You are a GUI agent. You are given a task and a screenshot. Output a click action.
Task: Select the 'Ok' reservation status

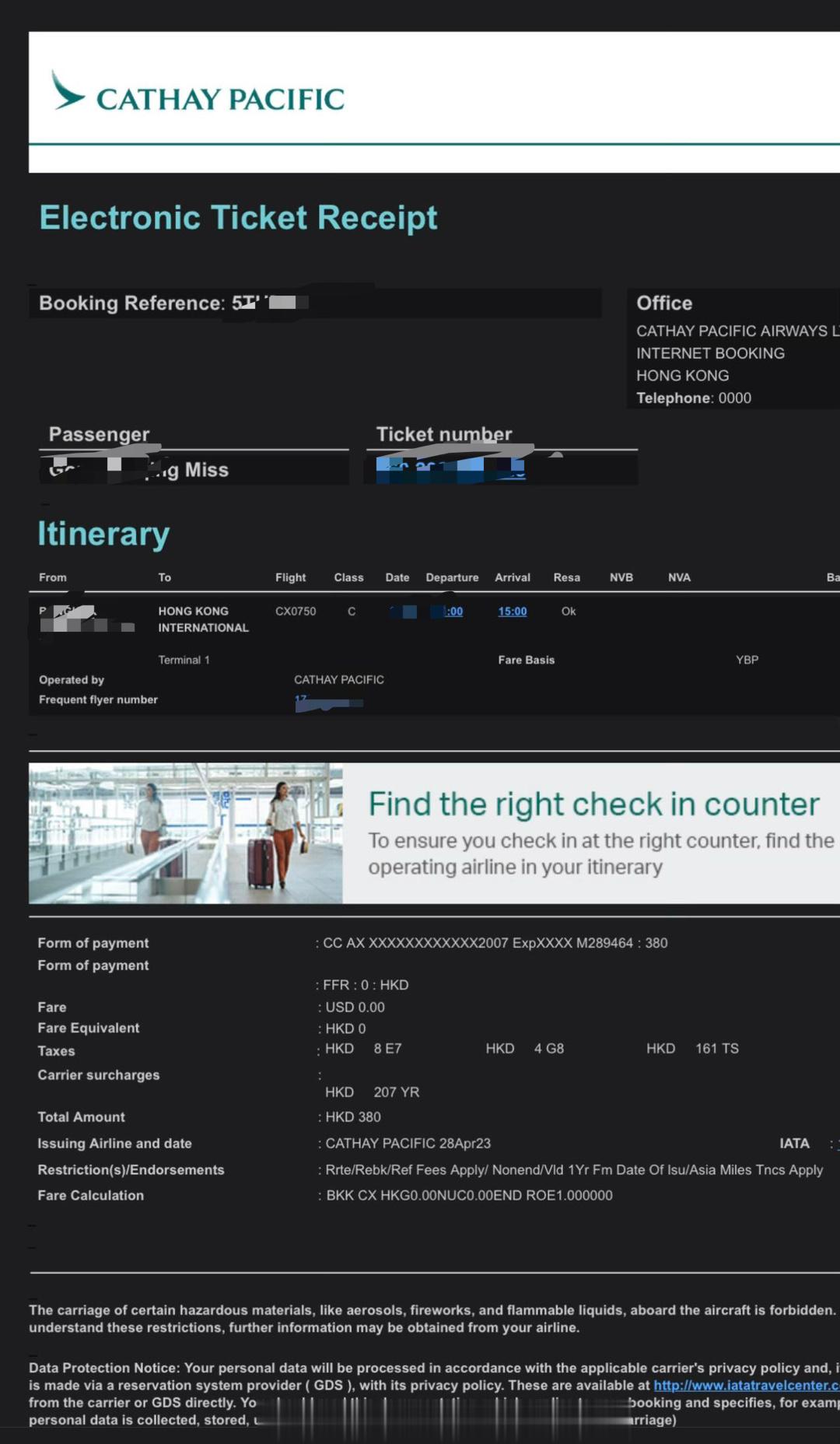coord(569,612)
